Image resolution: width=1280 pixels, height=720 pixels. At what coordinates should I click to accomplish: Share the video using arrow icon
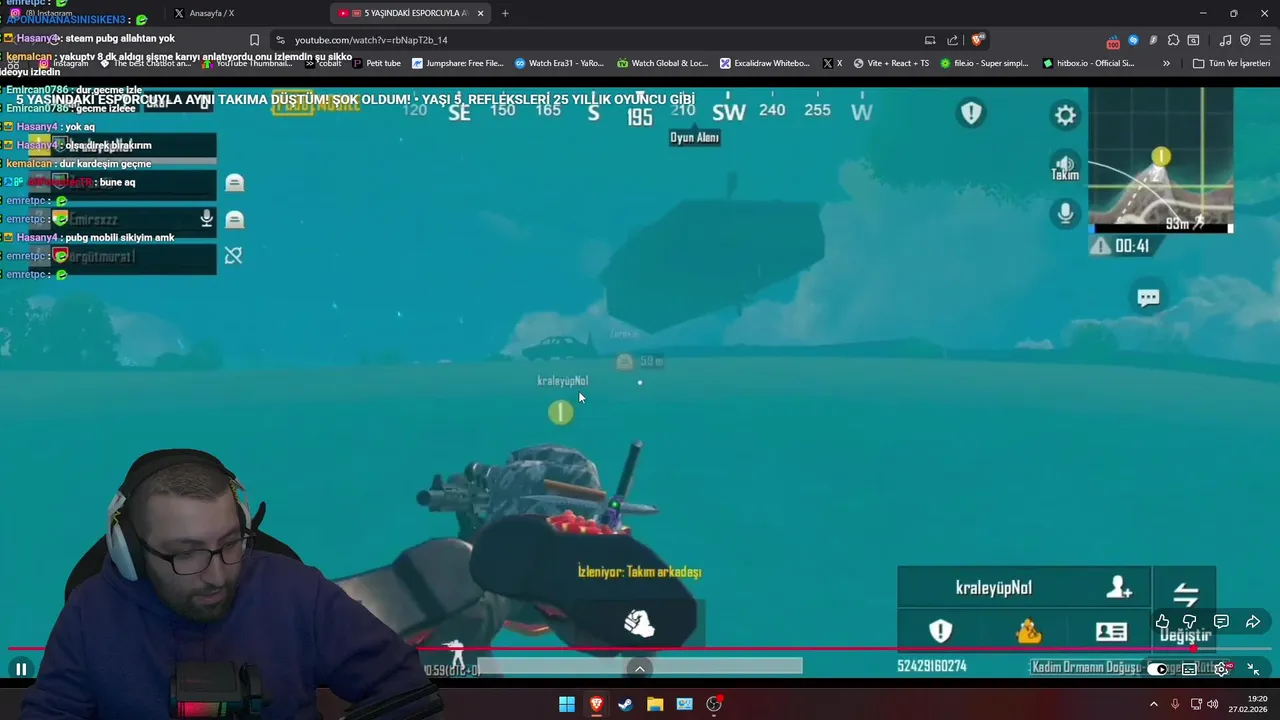[x=1252, y=622]
